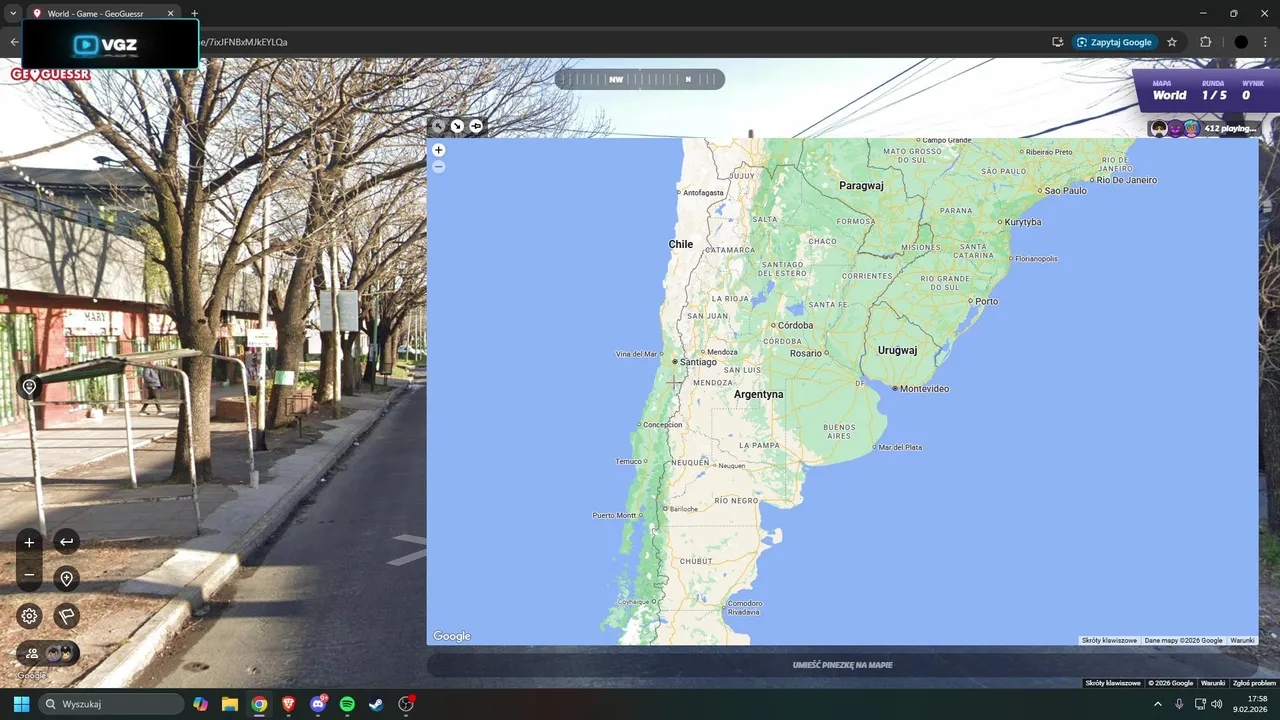Open GeoGuessr game settings gear

pyautogui.click(x=29, y=616)
